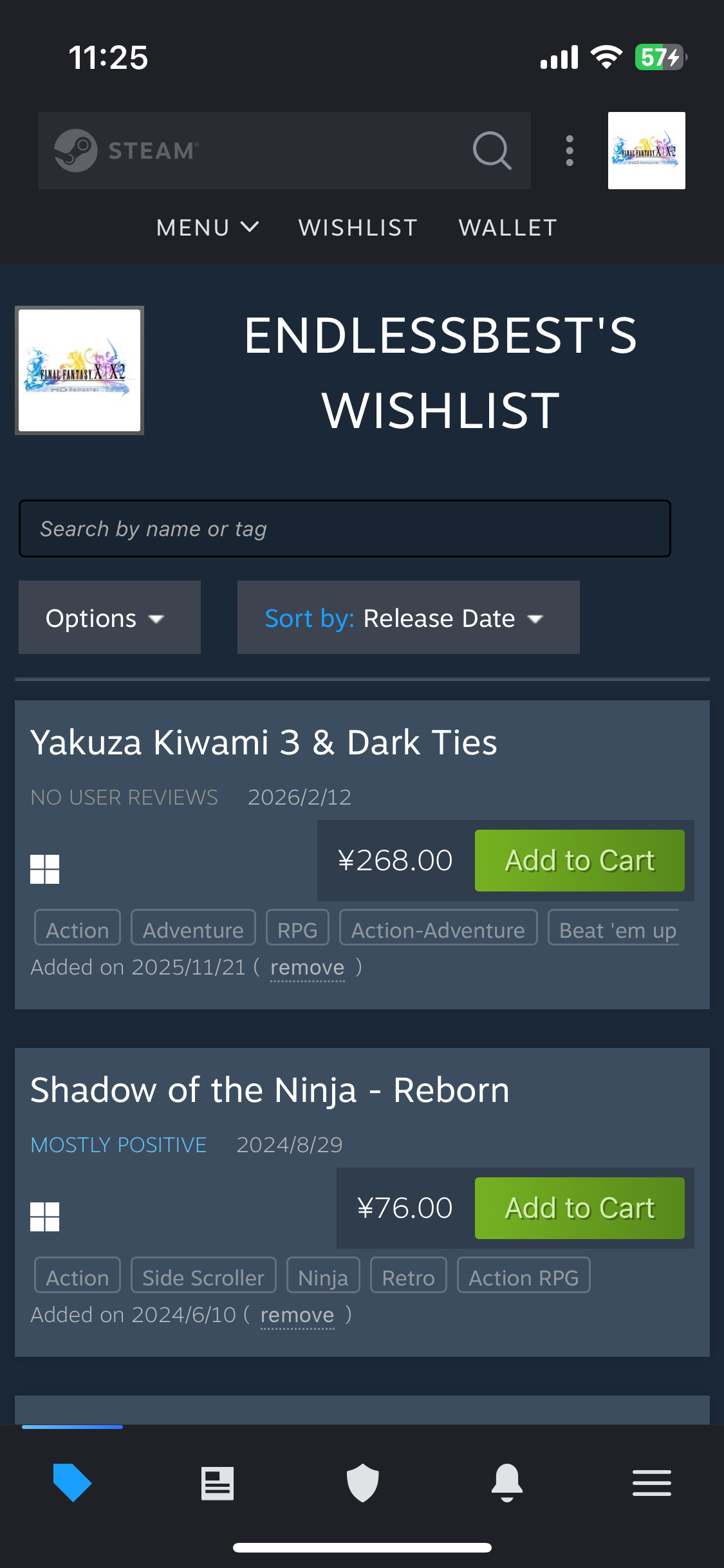Open the notifications bell icon

coord(507,1482)
